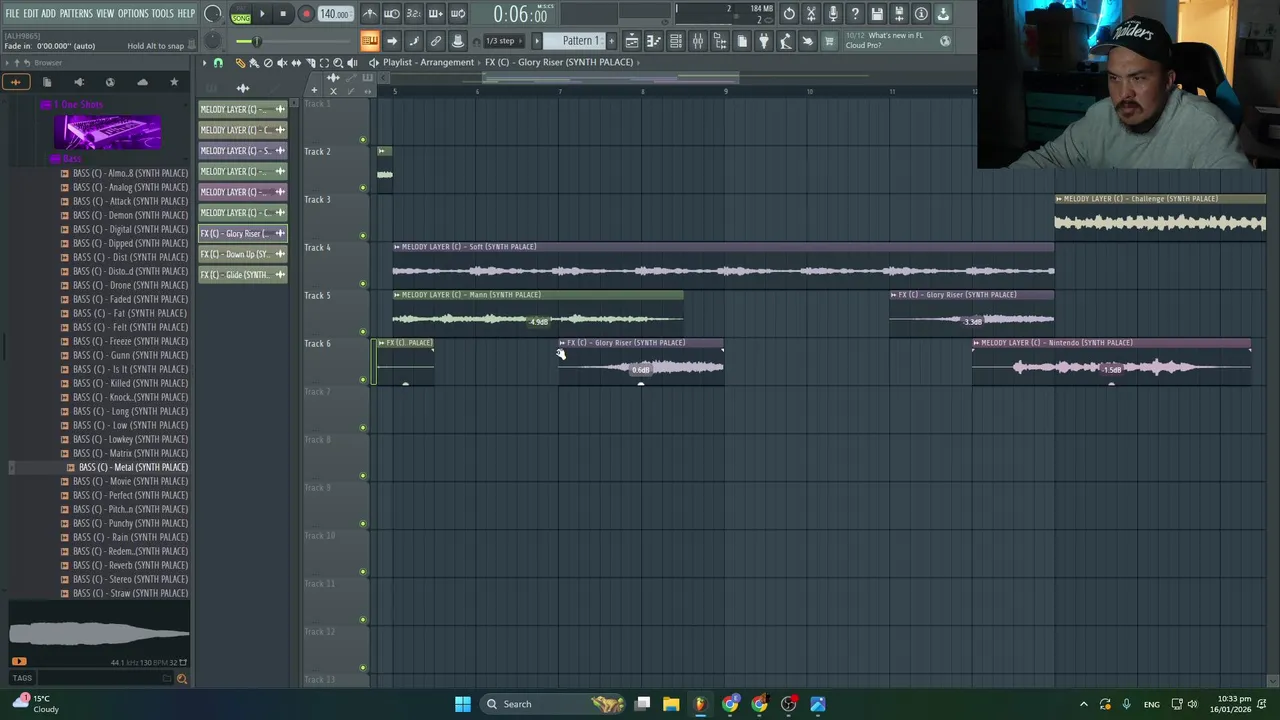Select the Zoom tool in playlist
1280x720 pixels.
click(x=338, y=62)
